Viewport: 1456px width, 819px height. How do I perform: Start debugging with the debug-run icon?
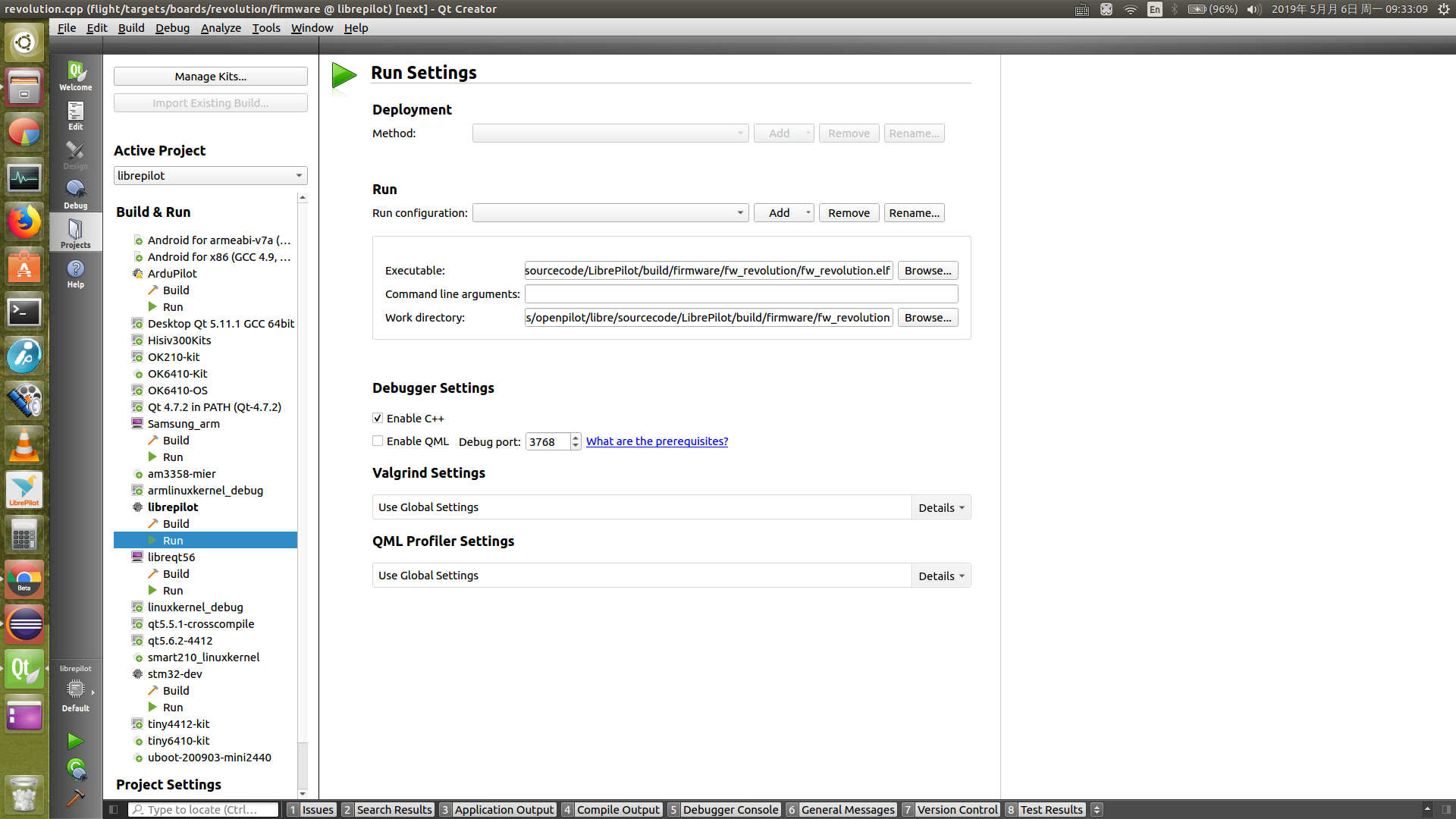coord(76,769)
